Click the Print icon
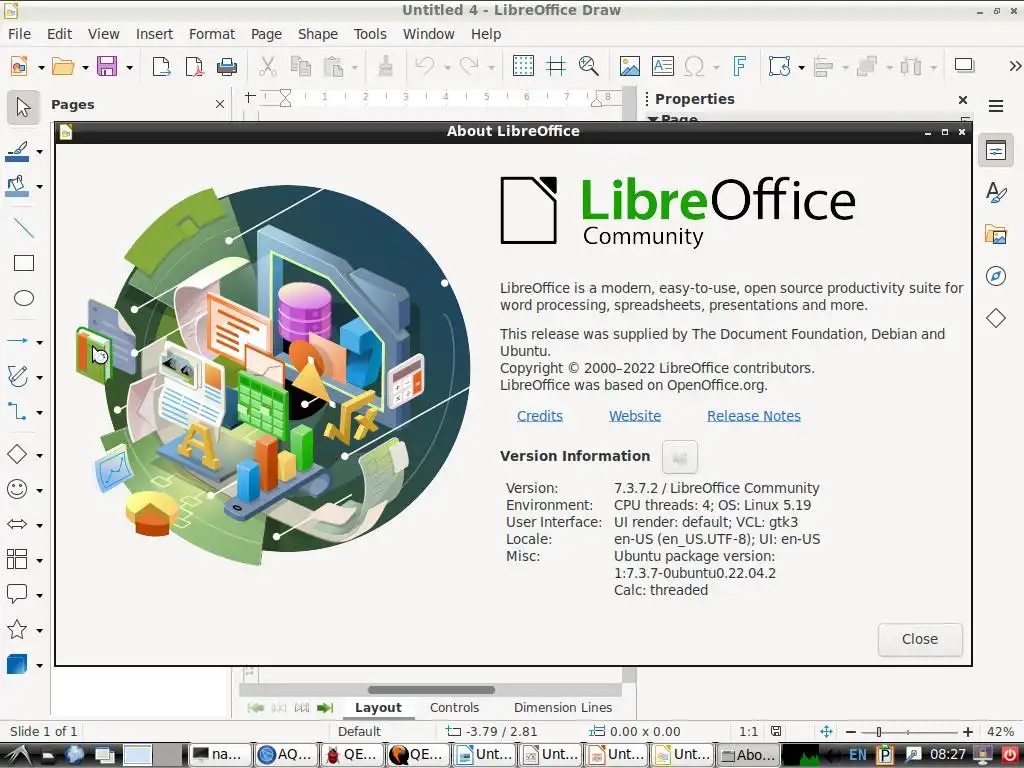Screen dimensions: 1024x768 click(227, 66)
